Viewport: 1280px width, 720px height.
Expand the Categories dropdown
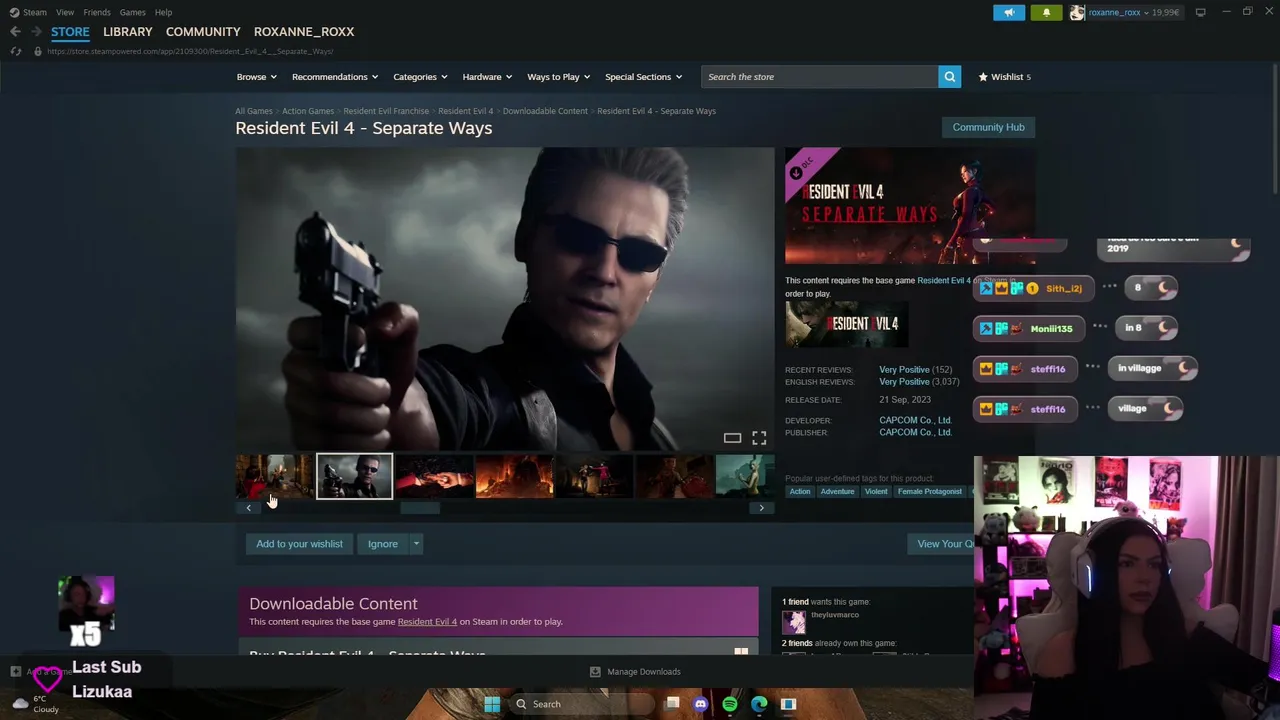click(420, 77)
